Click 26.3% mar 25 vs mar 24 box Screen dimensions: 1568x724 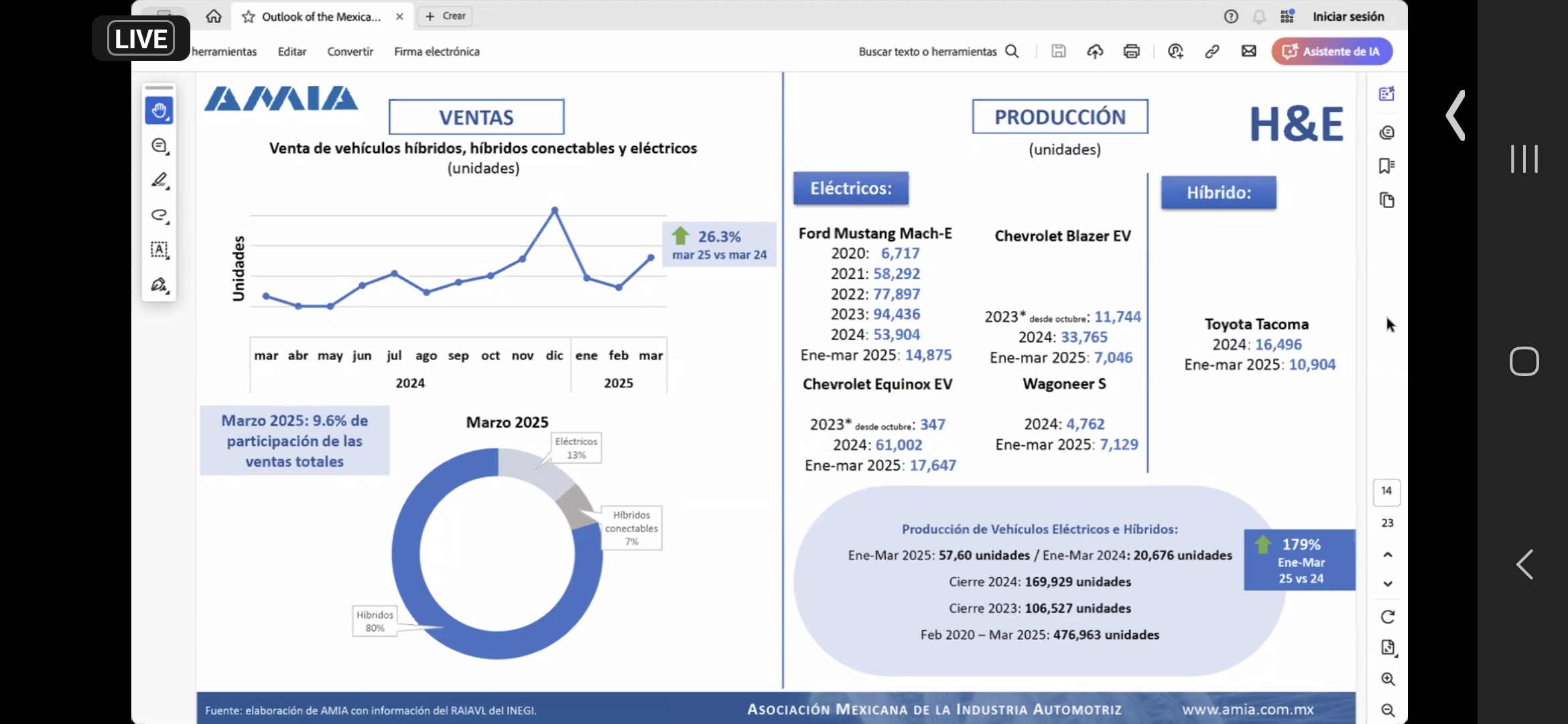click(x=719, y=245)
